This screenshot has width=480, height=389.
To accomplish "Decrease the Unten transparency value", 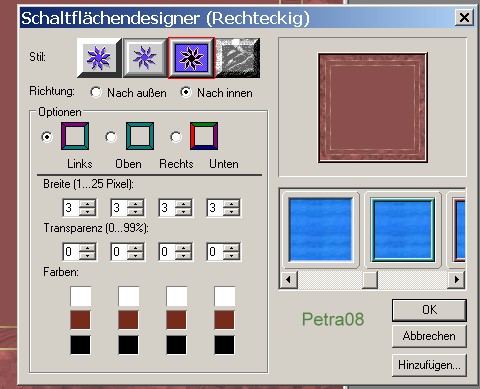I will coord(232,256).
